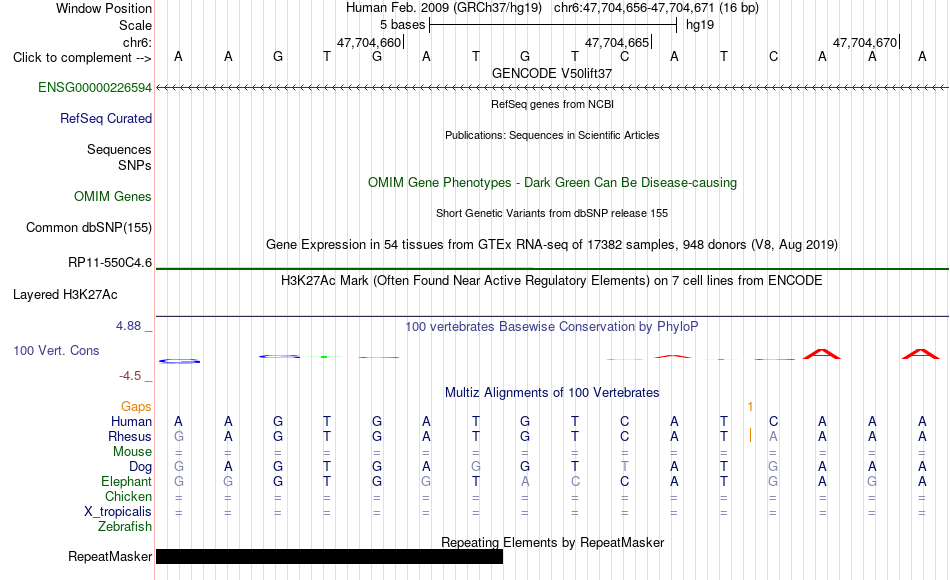950x580 pixels.
Task: Click the Elephant species row label
Action: click(x=126, y=482)
